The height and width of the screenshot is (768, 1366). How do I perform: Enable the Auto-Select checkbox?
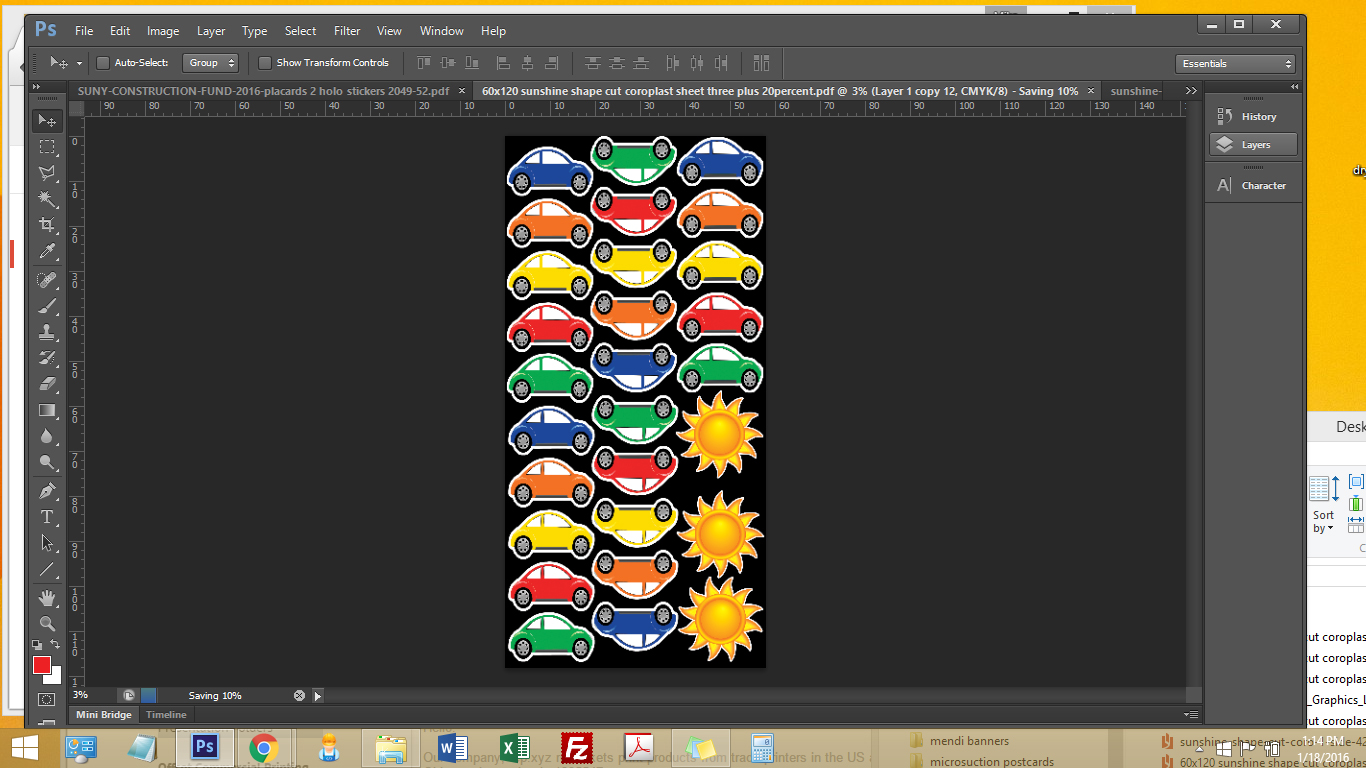coord(103,63)
